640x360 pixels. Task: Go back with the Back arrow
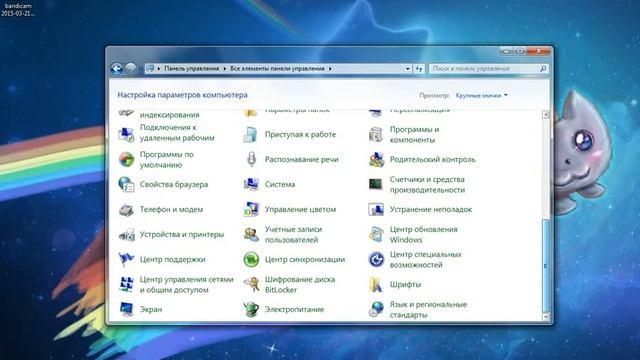(x=117, y=69)
